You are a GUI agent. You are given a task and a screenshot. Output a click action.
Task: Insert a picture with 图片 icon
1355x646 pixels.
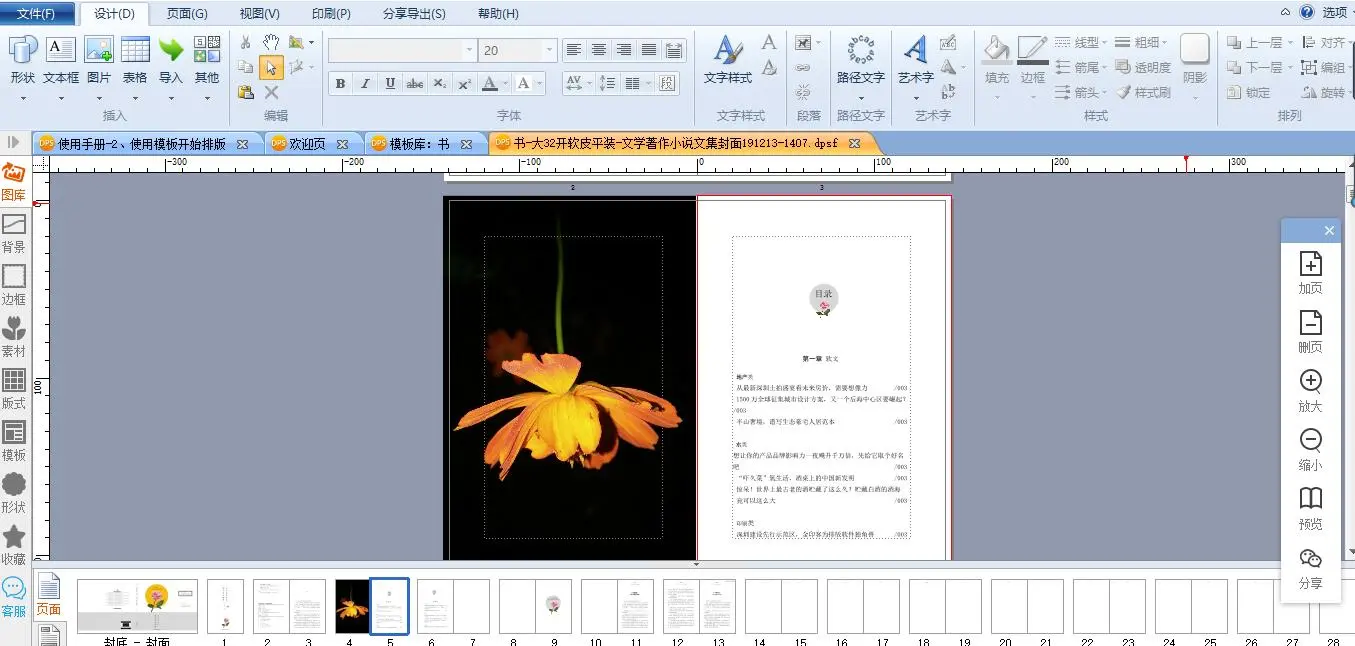coord(99,59)
